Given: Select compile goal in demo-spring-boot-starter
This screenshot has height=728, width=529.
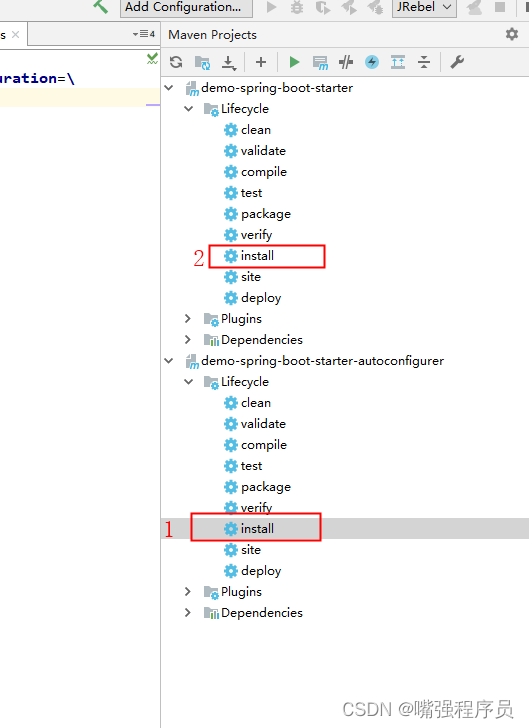Looking at the screenshot, I should point(345,172).
